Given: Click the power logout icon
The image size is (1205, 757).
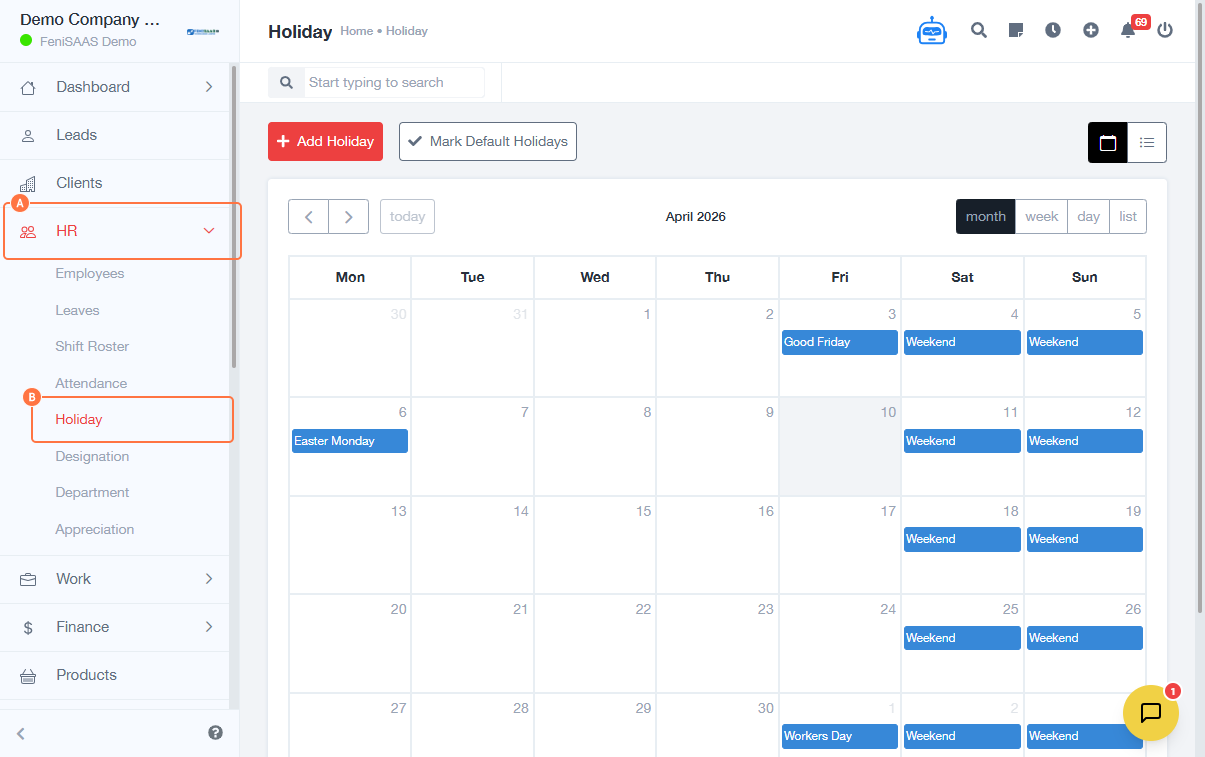Looking at the screenshot, I should (1165, 30).
